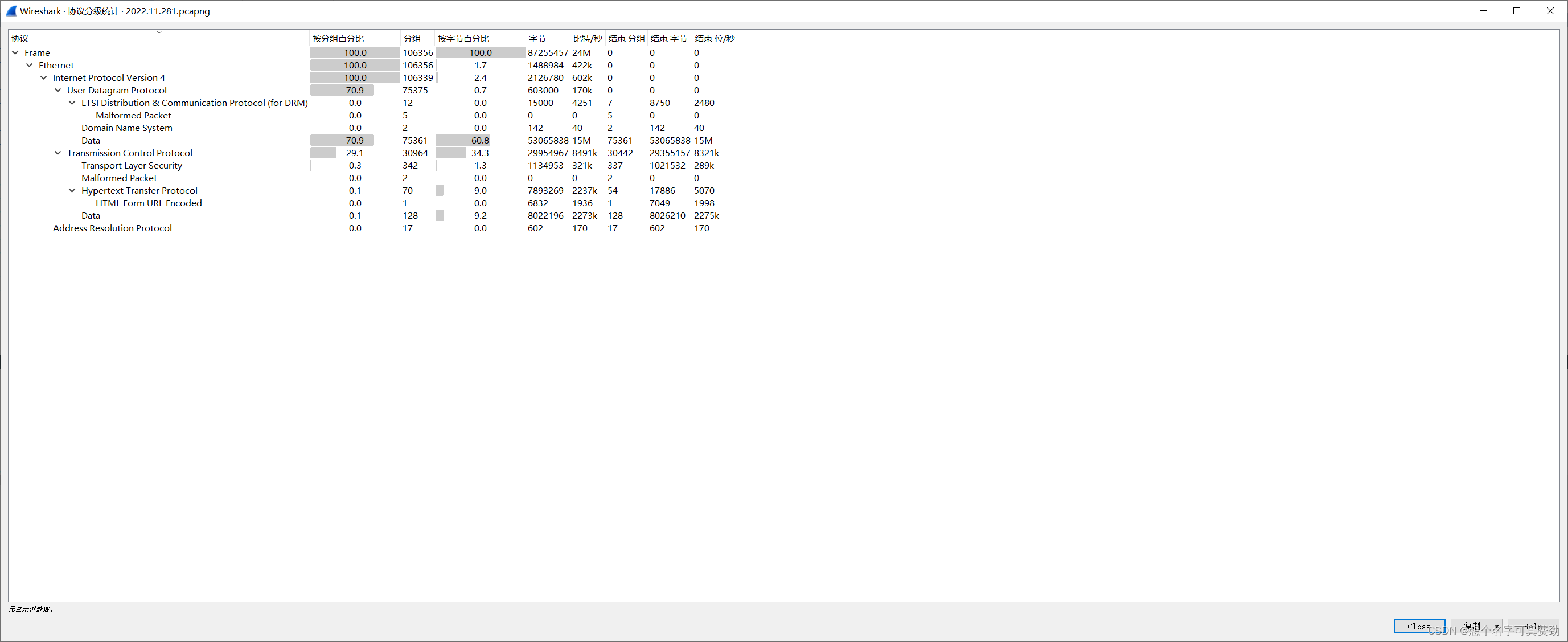Select Address Resolution Protocol row
The width and height of the screenshot is (1568, 642).
112,228
